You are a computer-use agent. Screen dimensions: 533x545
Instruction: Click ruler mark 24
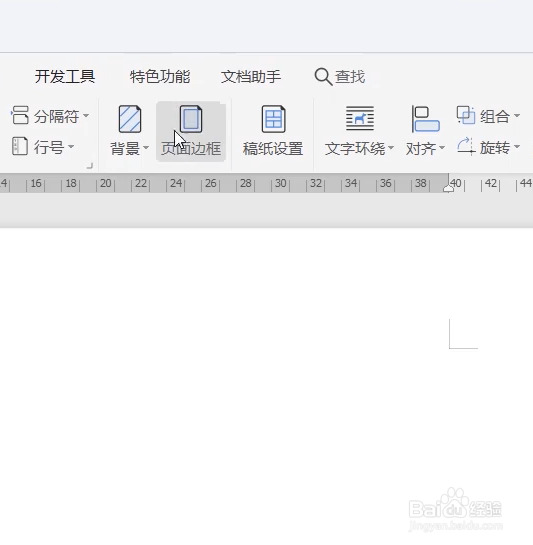point(176,183)
